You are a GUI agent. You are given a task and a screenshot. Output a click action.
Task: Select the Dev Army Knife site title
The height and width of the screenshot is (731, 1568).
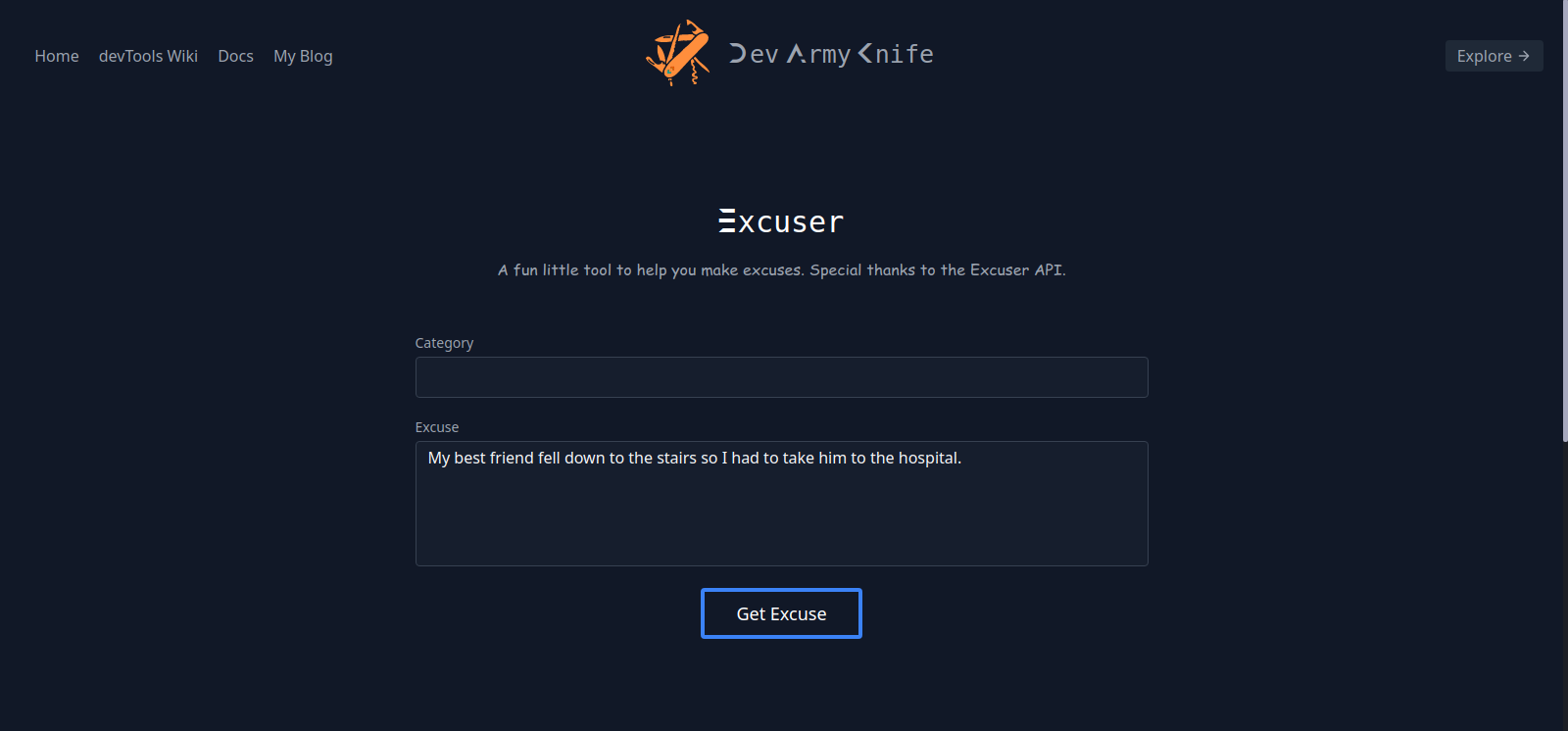[x=829, y=54]
